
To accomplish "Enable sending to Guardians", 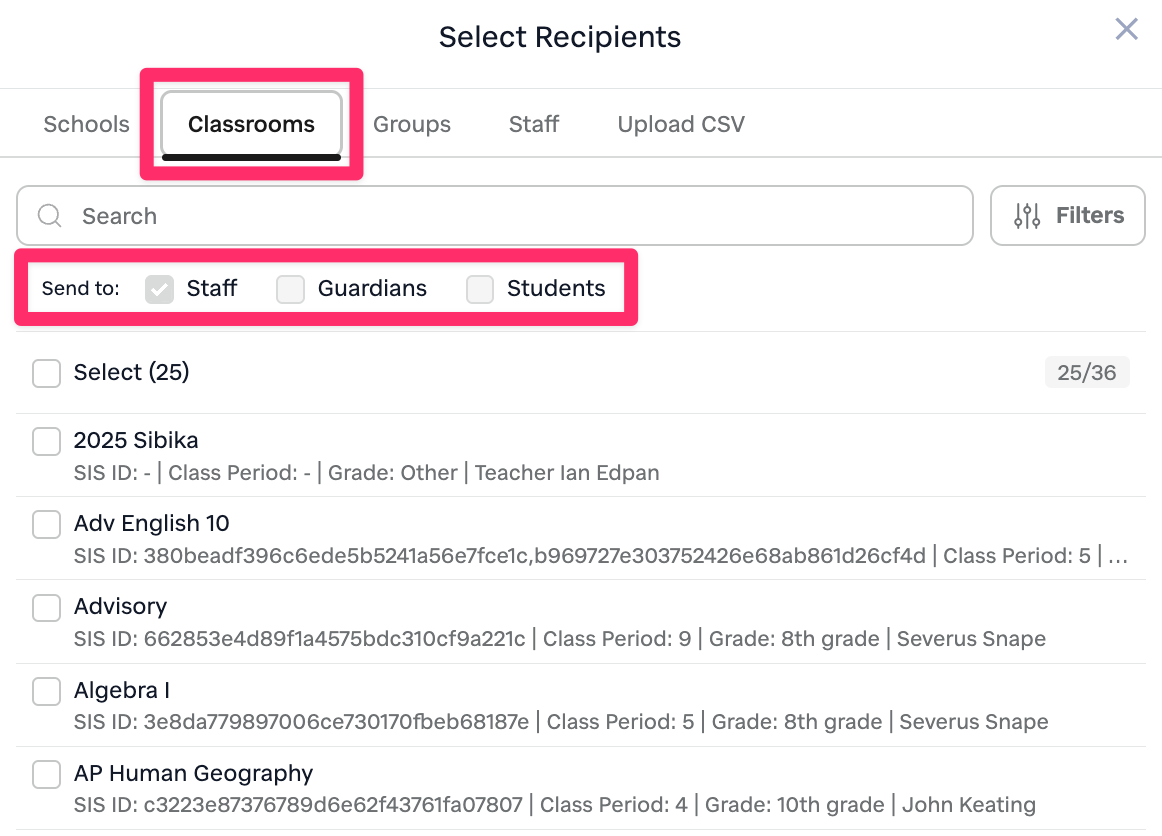I will coord(291,289).
